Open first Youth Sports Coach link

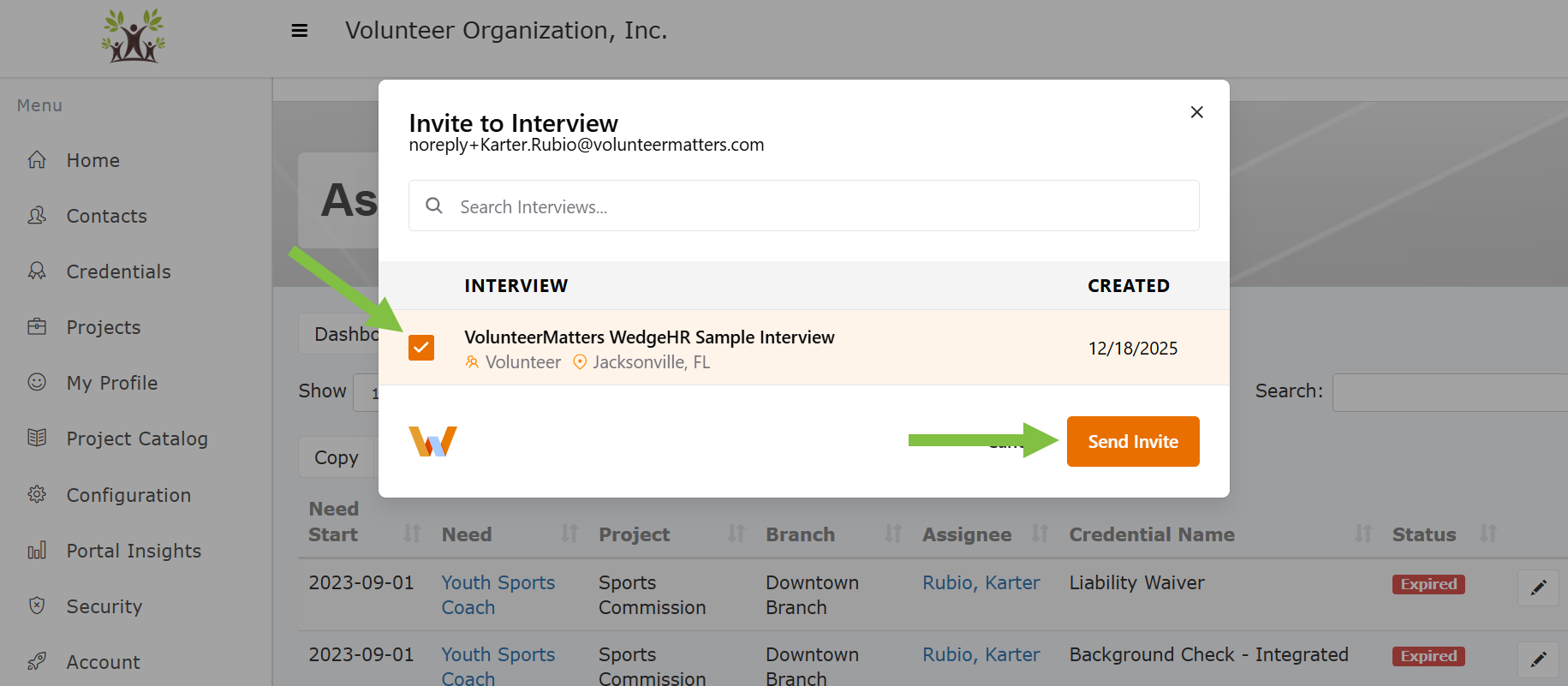tap(498, 594)
